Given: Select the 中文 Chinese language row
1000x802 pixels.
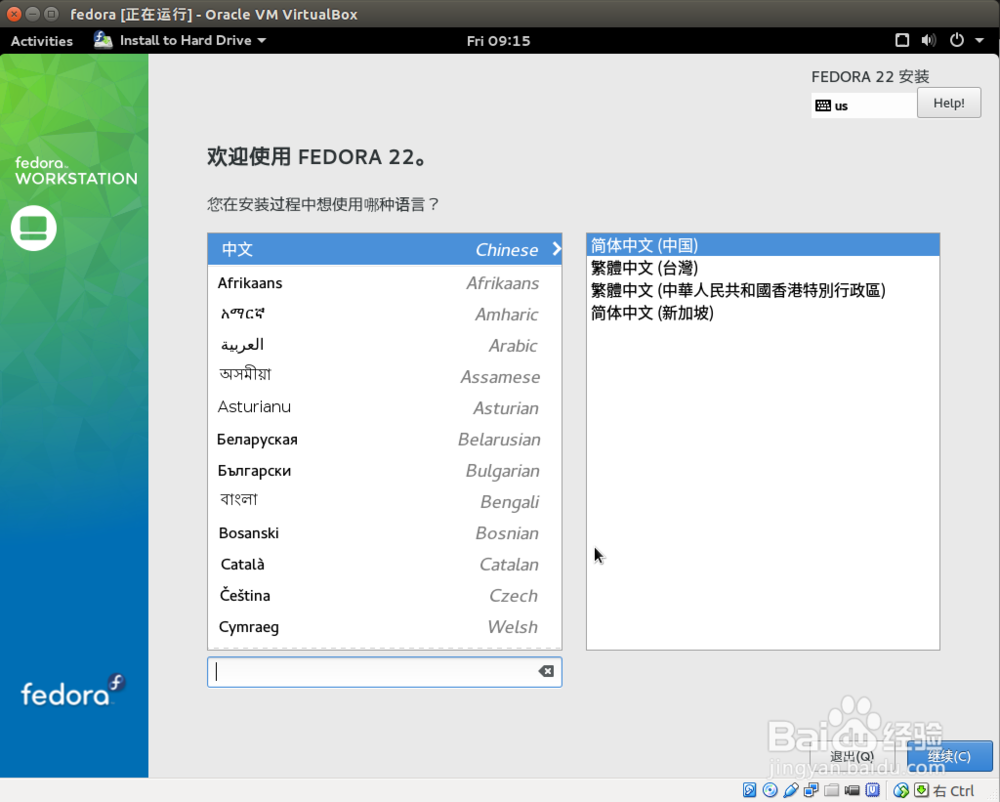Looking at the screenshot, I should point(385,249).
